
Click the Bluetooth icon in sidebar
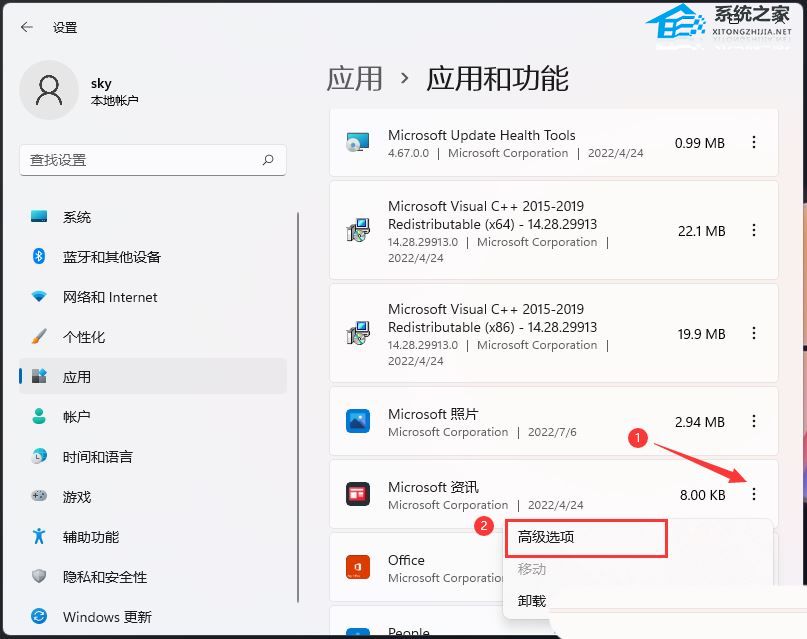39,256
